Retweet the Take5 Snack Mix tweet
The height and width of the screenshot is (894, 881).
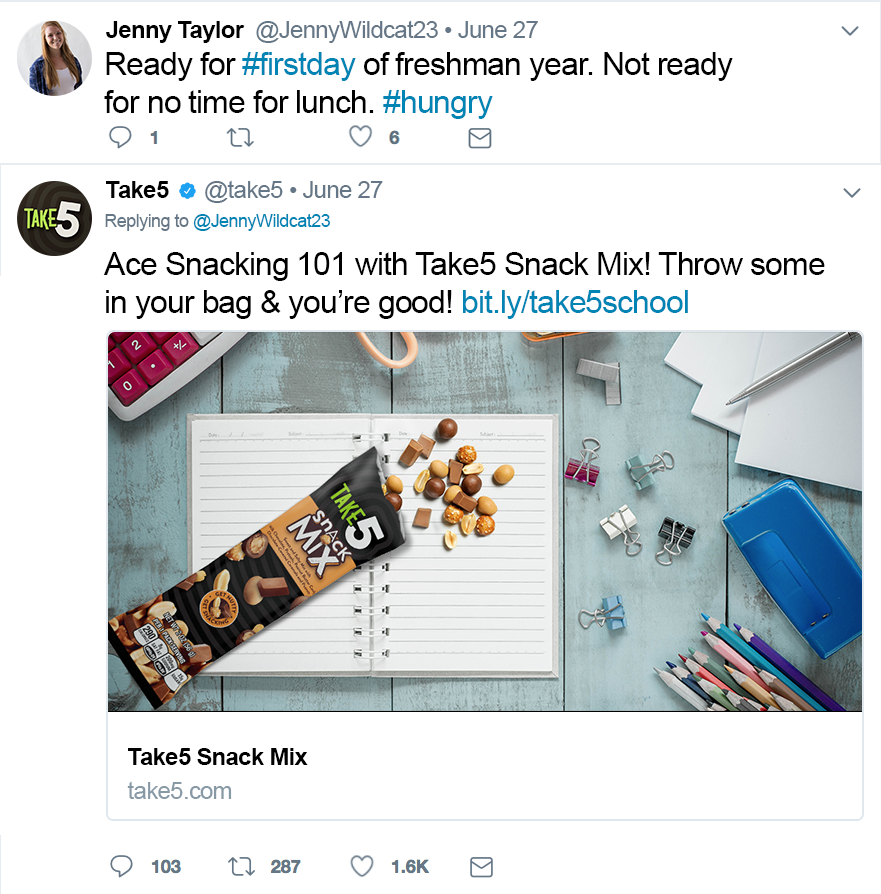coord(241,866)
